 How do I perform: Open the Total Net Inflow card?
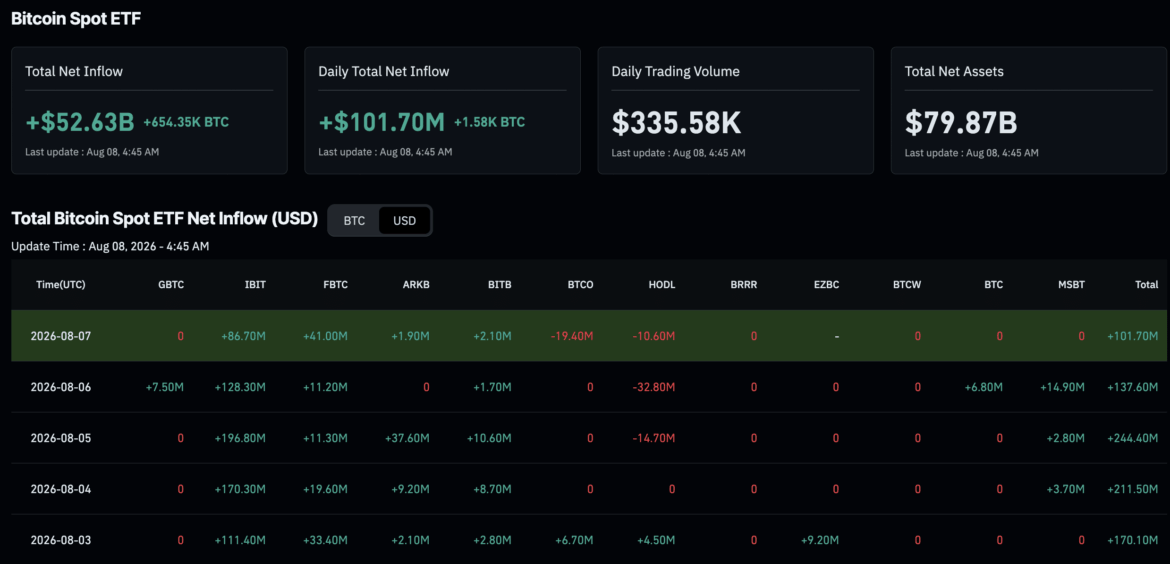[x=149, y=110]
